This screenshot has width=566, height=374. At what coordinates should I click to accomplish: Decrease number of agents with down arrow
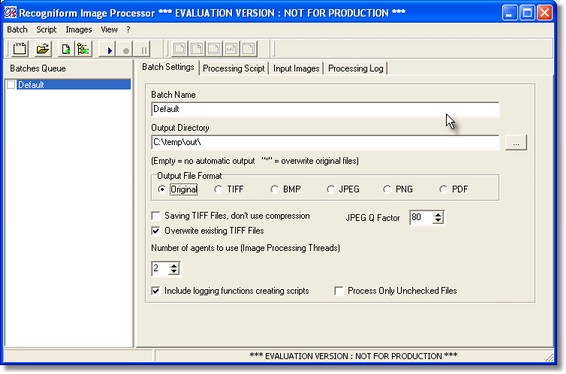click(174, 271)
